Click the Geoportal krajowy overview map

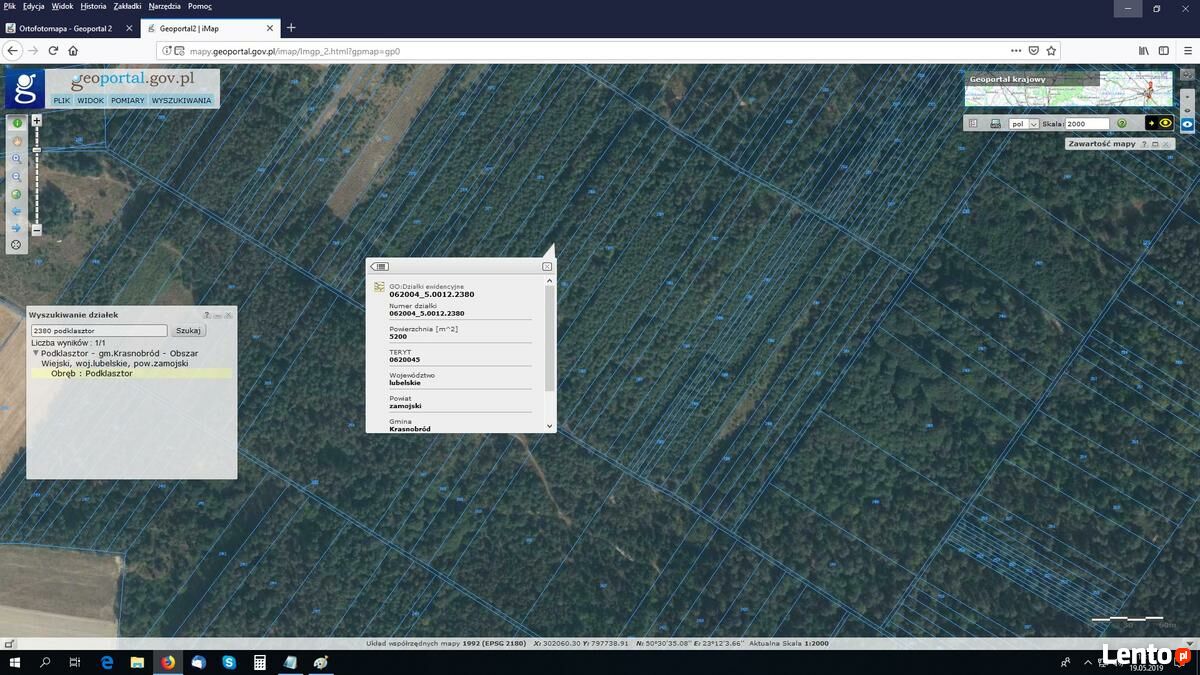(1068, 88)
